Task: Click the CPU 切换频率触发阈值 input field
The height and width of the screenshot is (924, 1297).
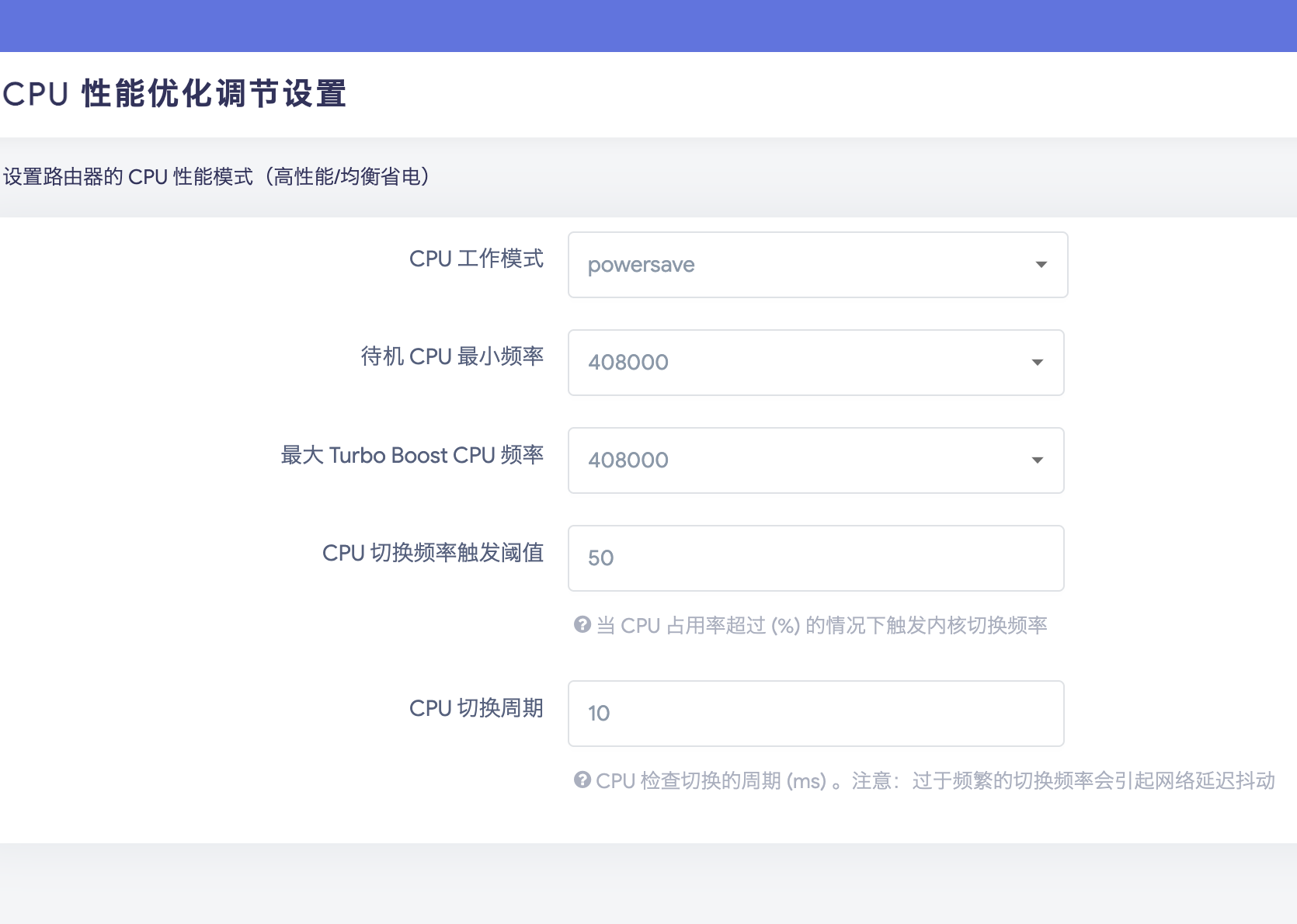Action: tap(816, 558)
